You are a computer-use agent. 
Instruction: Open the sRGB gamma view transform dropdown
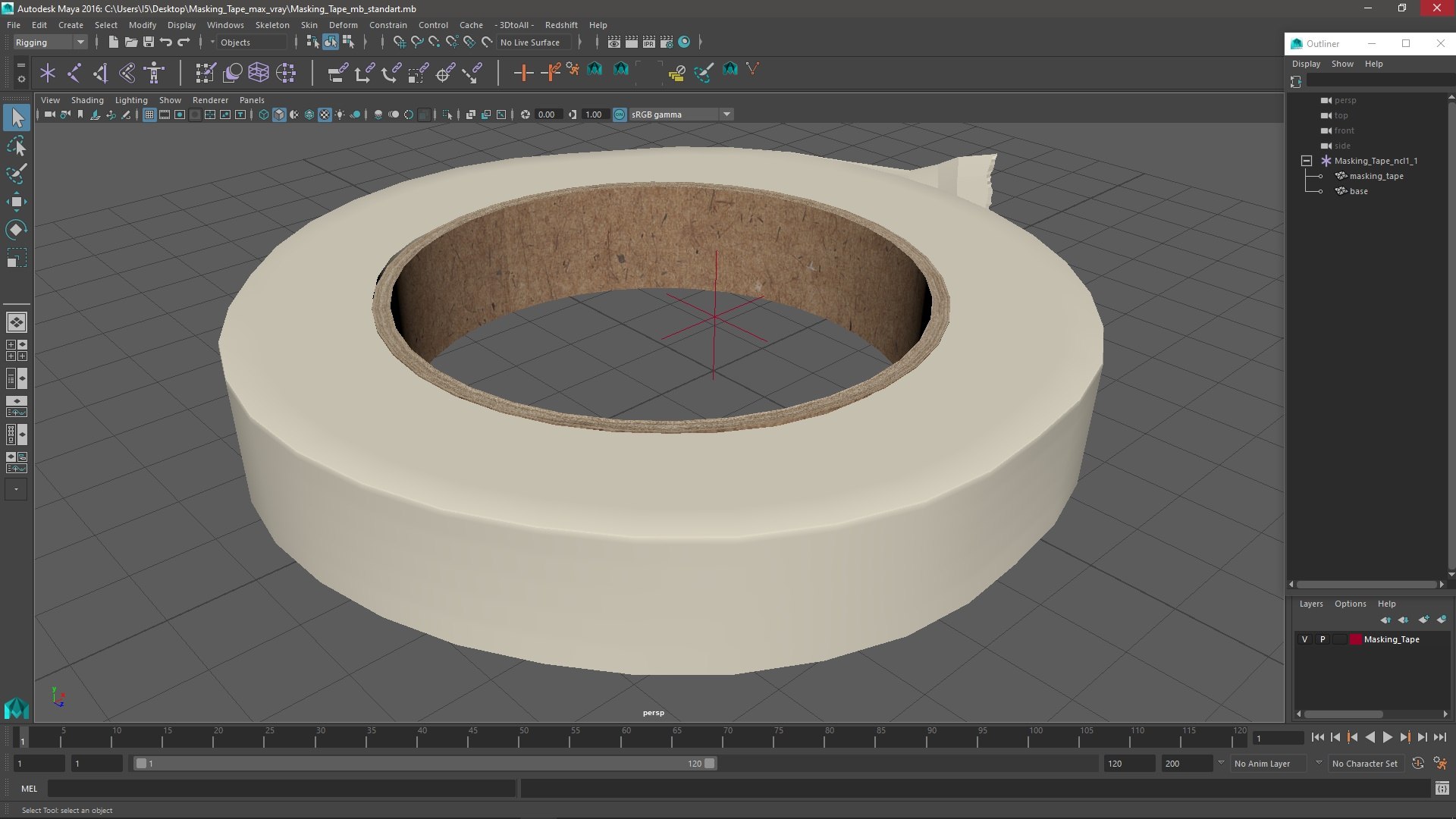[681, 115]
